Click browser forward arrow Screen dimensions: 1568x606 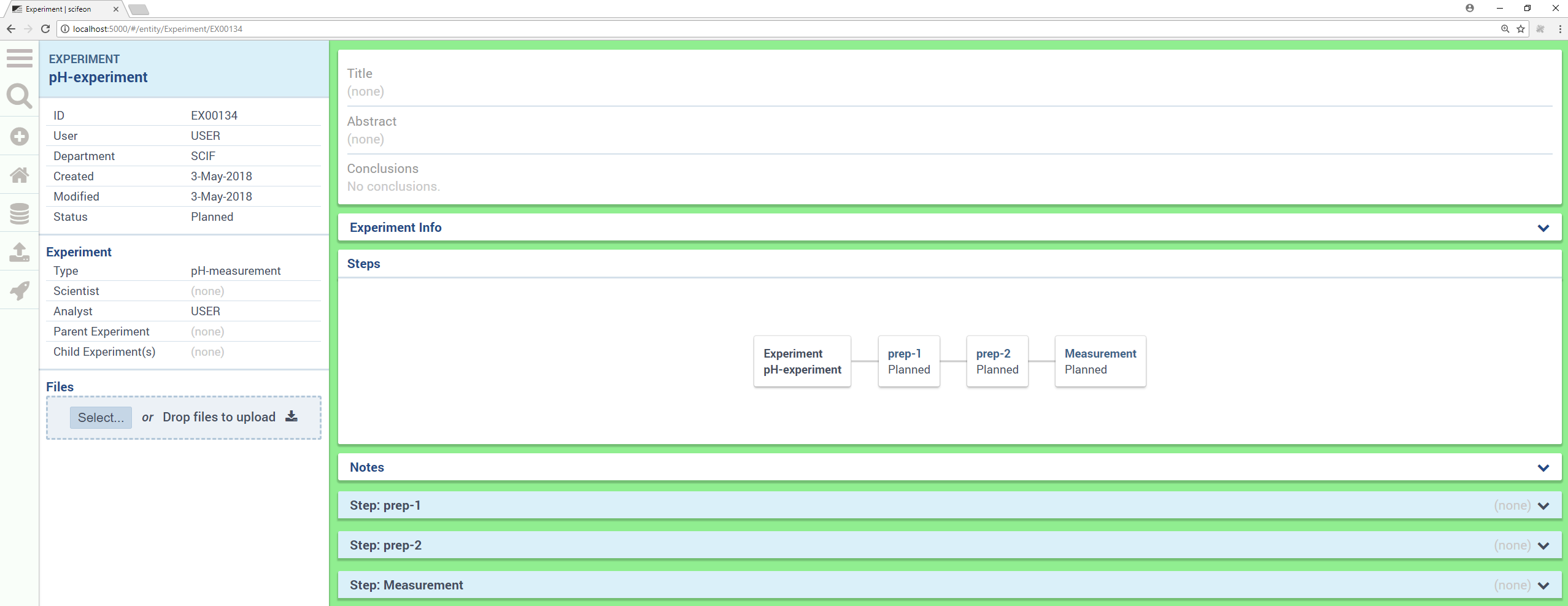coord(28,29)
